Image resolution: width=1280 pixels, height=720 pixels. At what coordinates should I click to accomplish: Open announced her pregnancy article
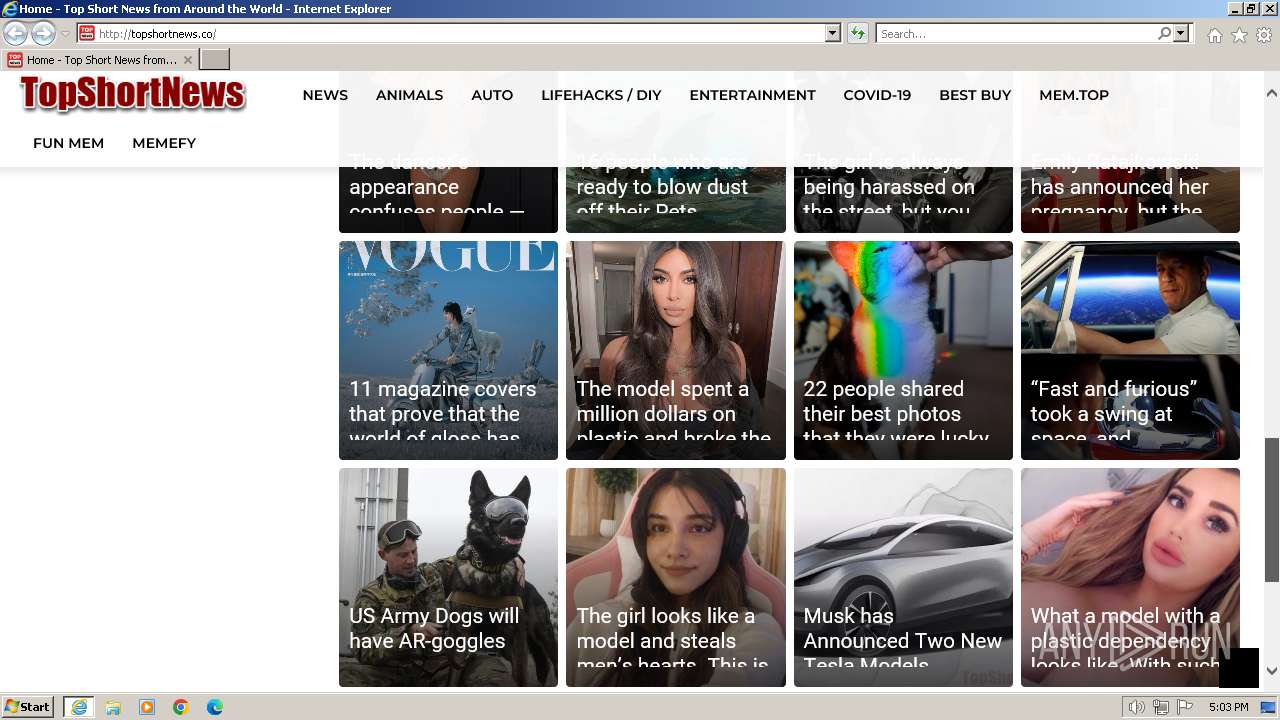point(1130,198)
